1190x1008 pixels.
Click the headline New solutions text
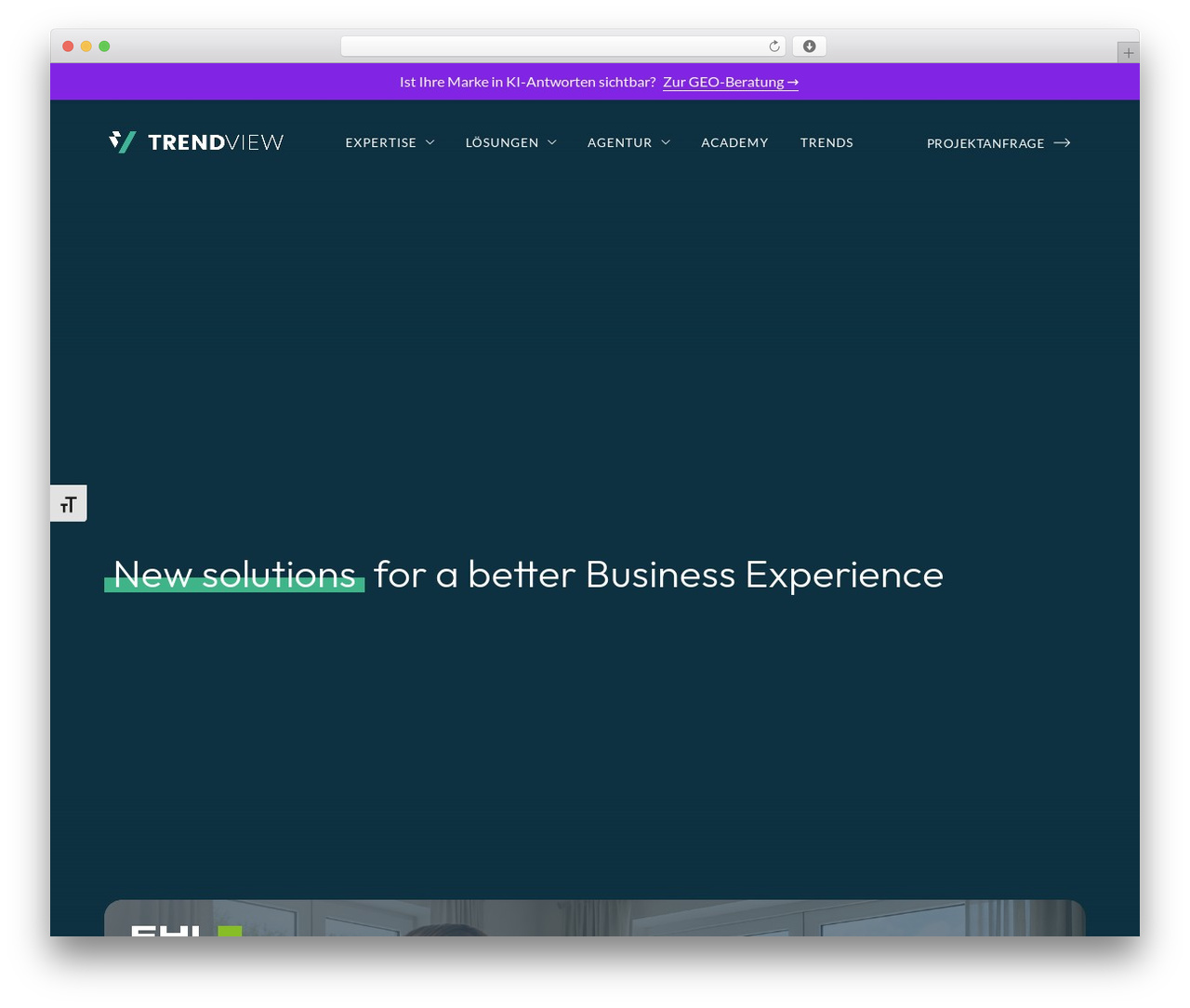(234, 575)
